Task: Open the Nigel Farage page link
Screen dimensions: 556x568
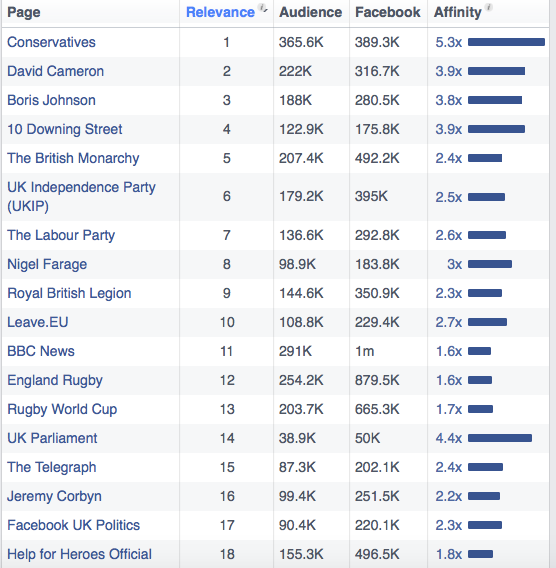Action: point(47,264)
